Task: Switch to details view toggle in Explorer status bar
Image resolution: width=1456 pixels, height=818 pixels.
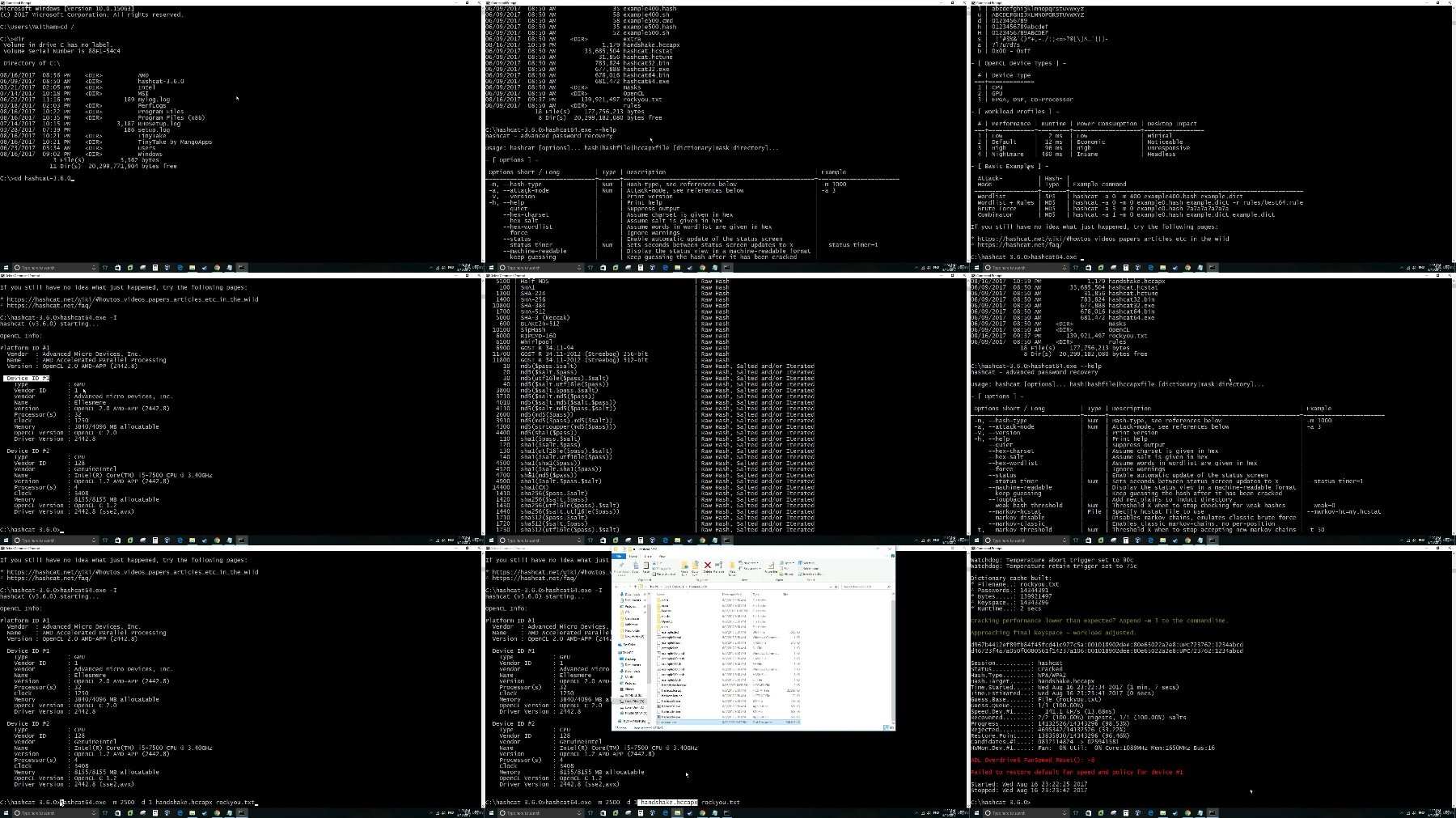Action: coord(886,727)
